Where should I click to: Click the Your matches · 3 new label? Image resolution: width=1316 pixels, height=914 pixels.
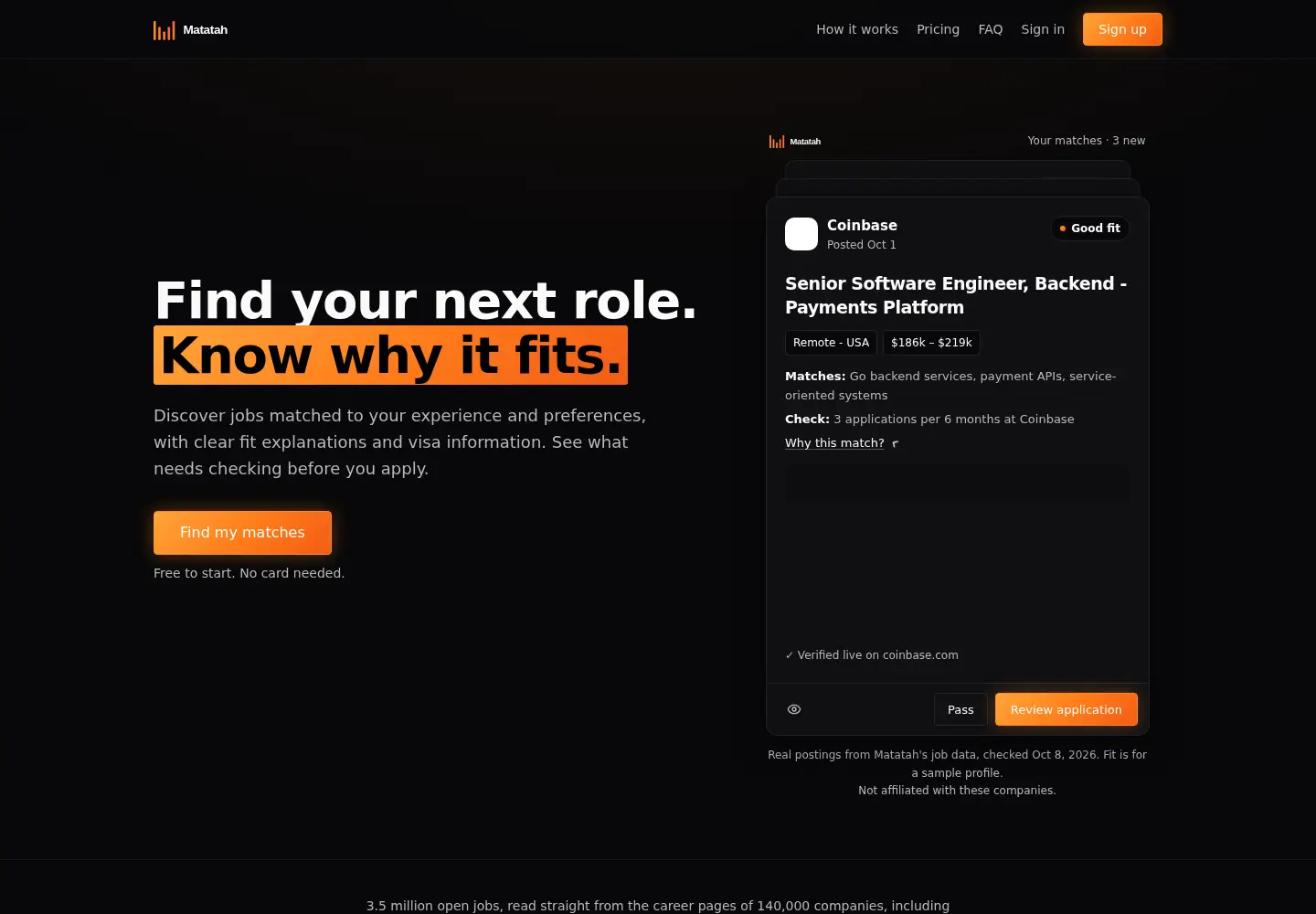1086,141
